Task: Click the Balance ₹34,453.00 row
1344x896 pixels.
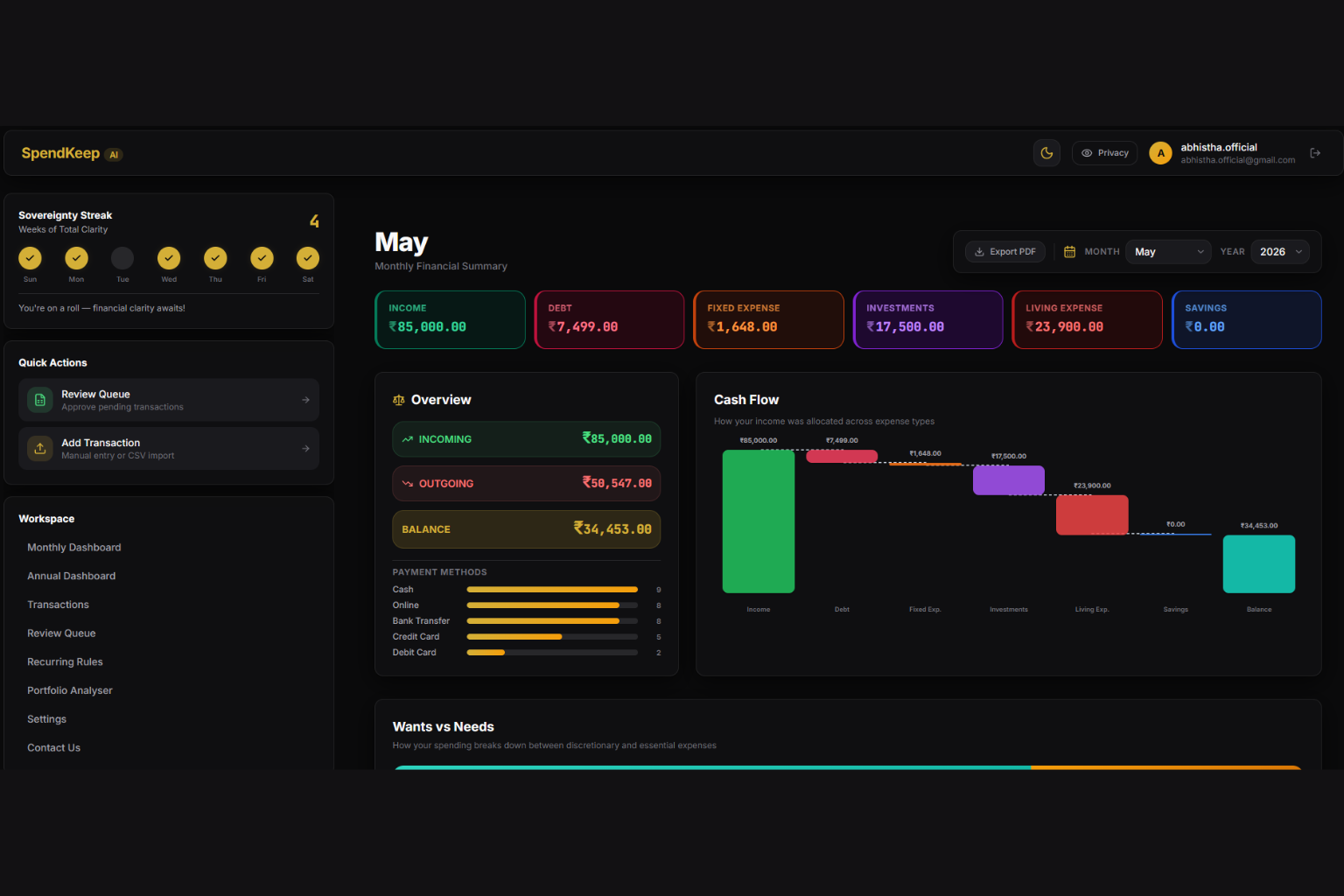Action: 527,529
